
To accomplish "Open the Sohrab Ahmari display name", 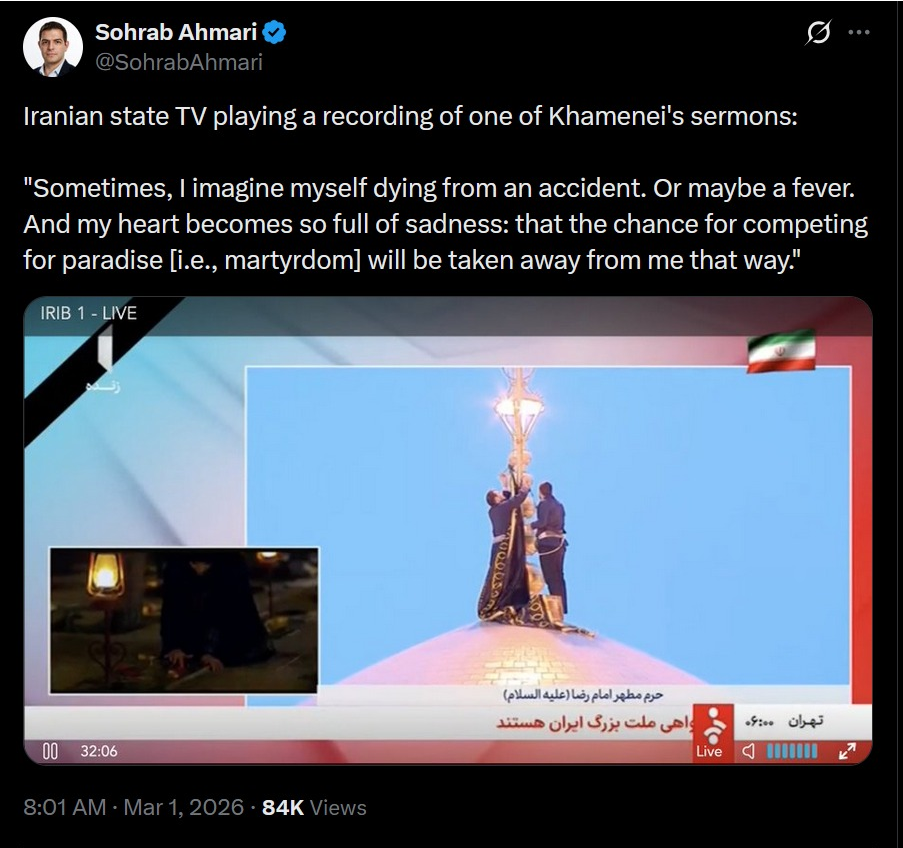I will pyautogui.click(x=176, y=32).
